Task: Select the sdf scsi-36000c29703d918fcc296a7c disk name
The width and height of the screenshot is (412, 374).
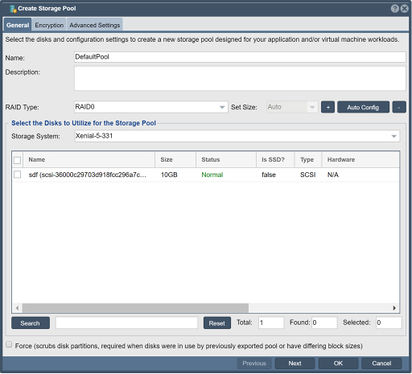Action: coord(87,175)
